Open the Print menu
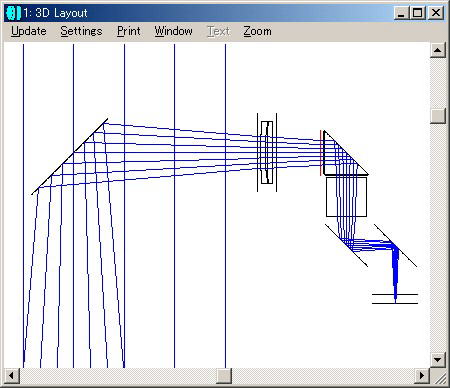 click(129, 31)
